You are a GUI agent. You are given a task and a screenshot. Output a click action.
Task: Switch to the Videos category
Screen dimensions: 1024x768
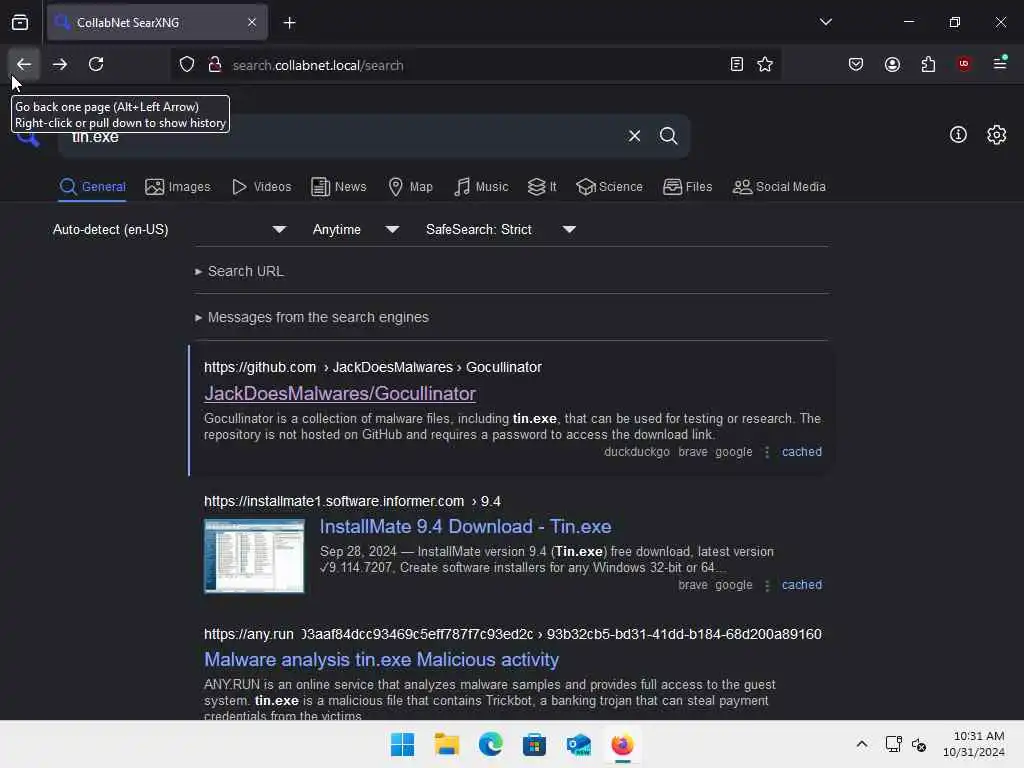pyautogui.click(x=261, y=187)
